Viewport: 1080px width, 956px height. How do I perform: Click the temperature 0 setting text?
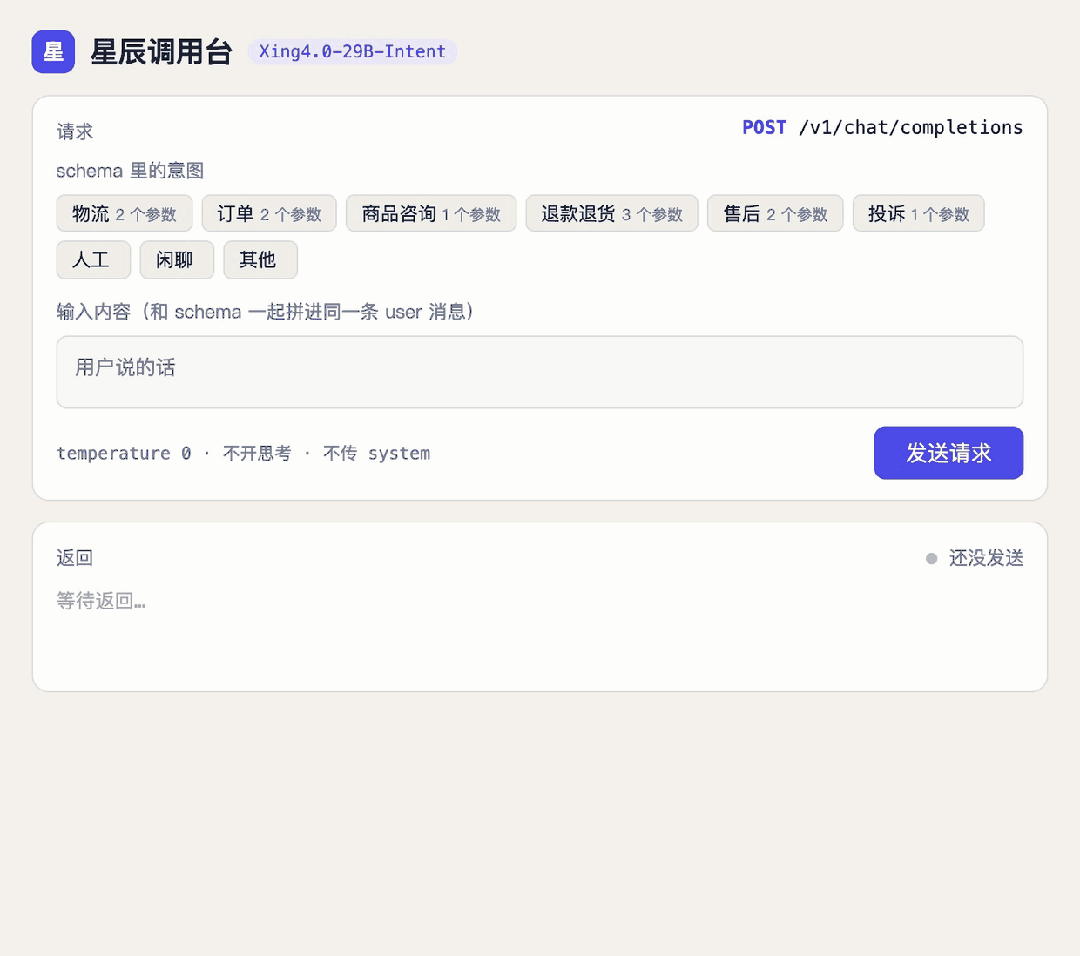point(124,453)
